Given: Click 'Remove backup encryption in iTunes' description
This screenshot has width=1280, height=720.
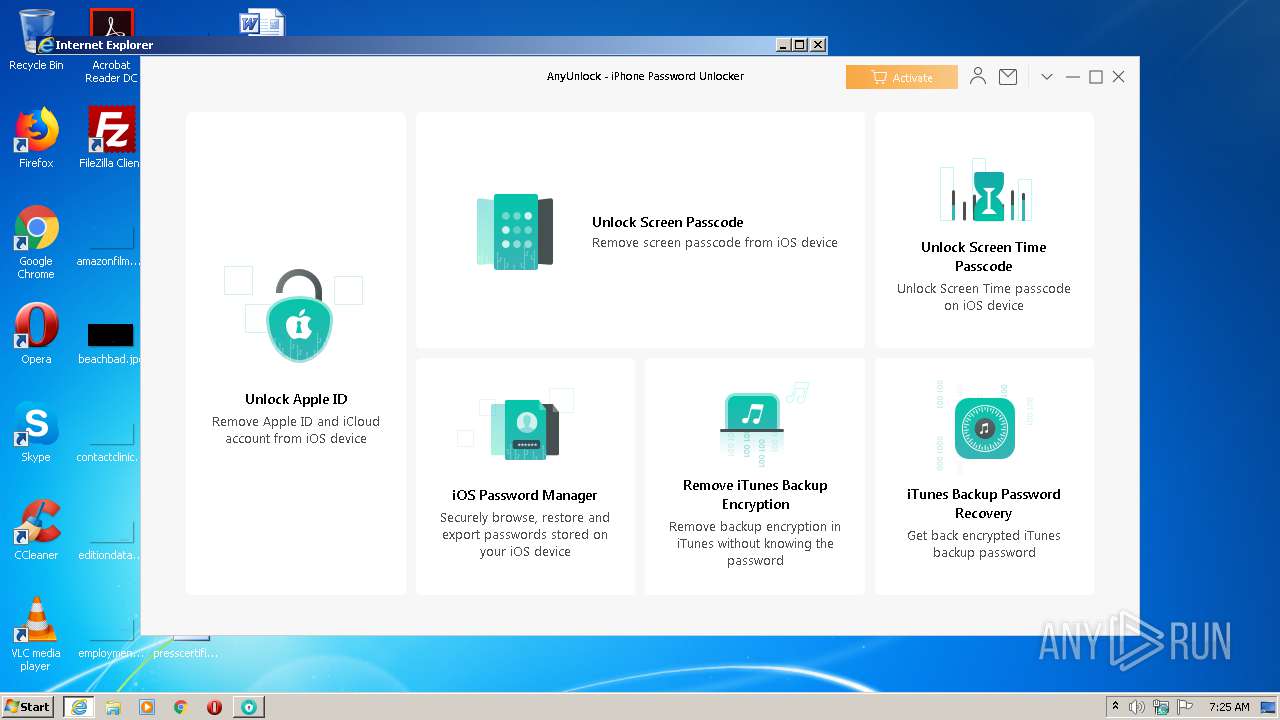Looking at the screenshot, I should click(755, 543).
